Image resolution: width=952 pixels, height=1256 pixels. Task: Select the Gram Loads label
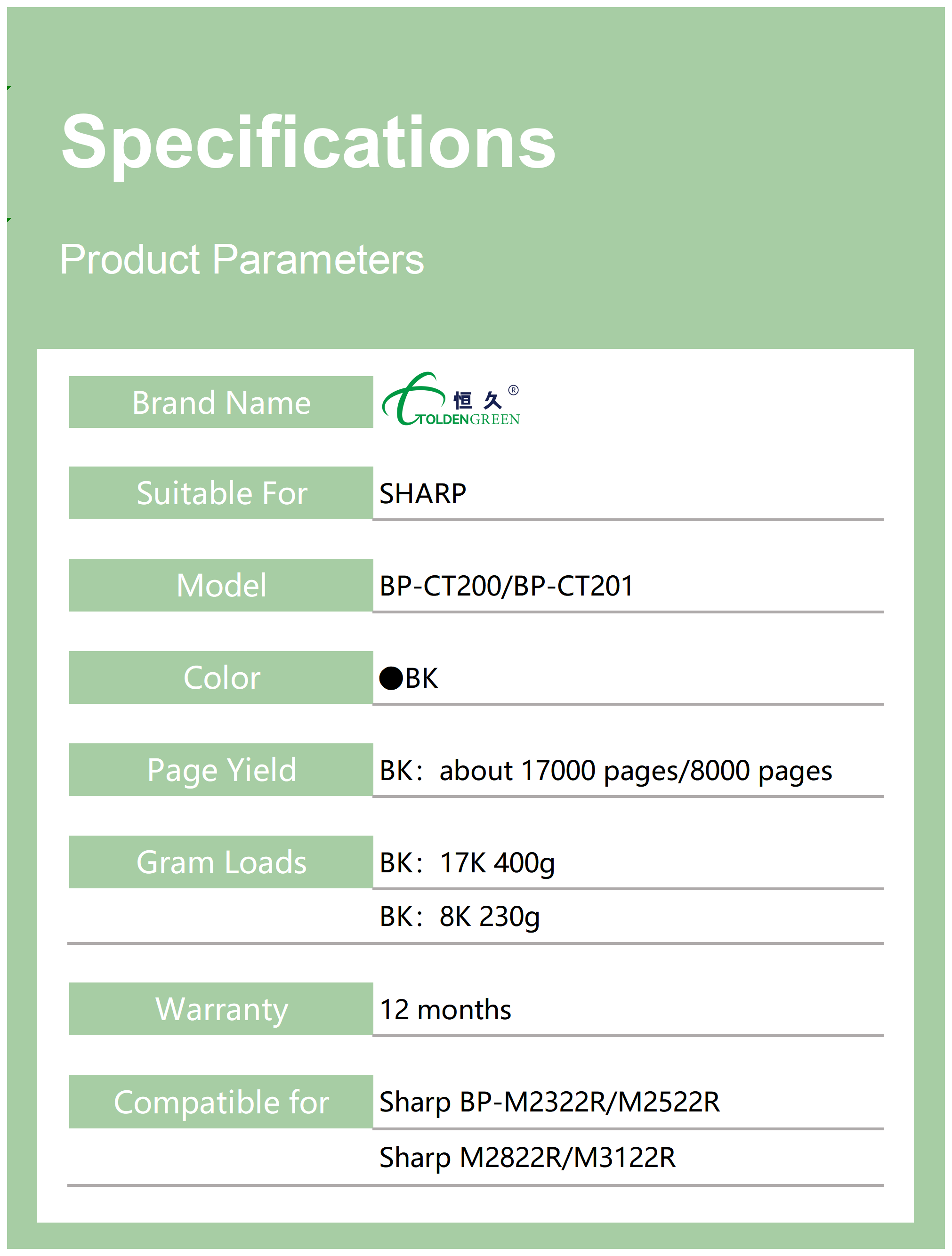221,862
